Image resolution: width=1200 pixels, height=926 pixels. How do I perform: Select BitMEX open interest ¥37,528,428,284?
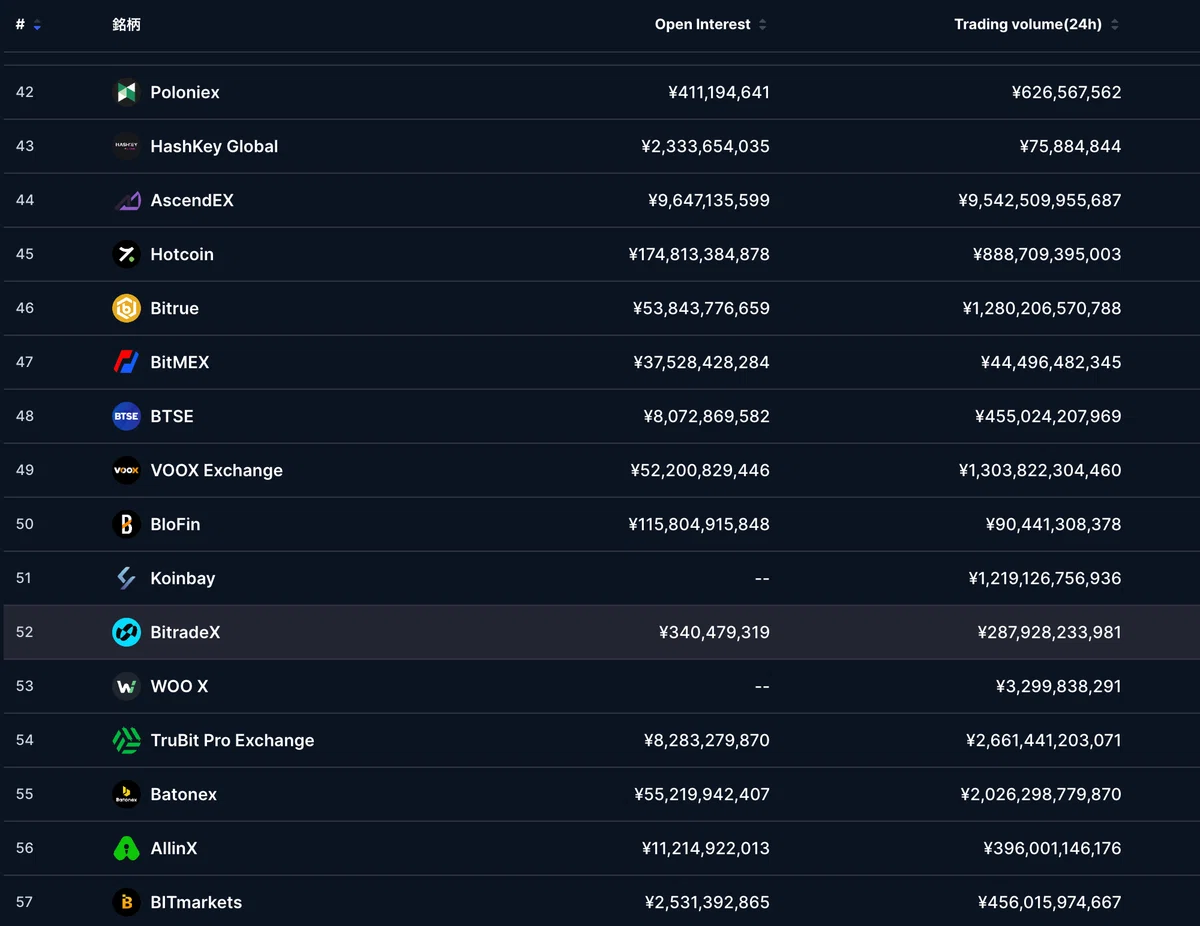[702, 362]
